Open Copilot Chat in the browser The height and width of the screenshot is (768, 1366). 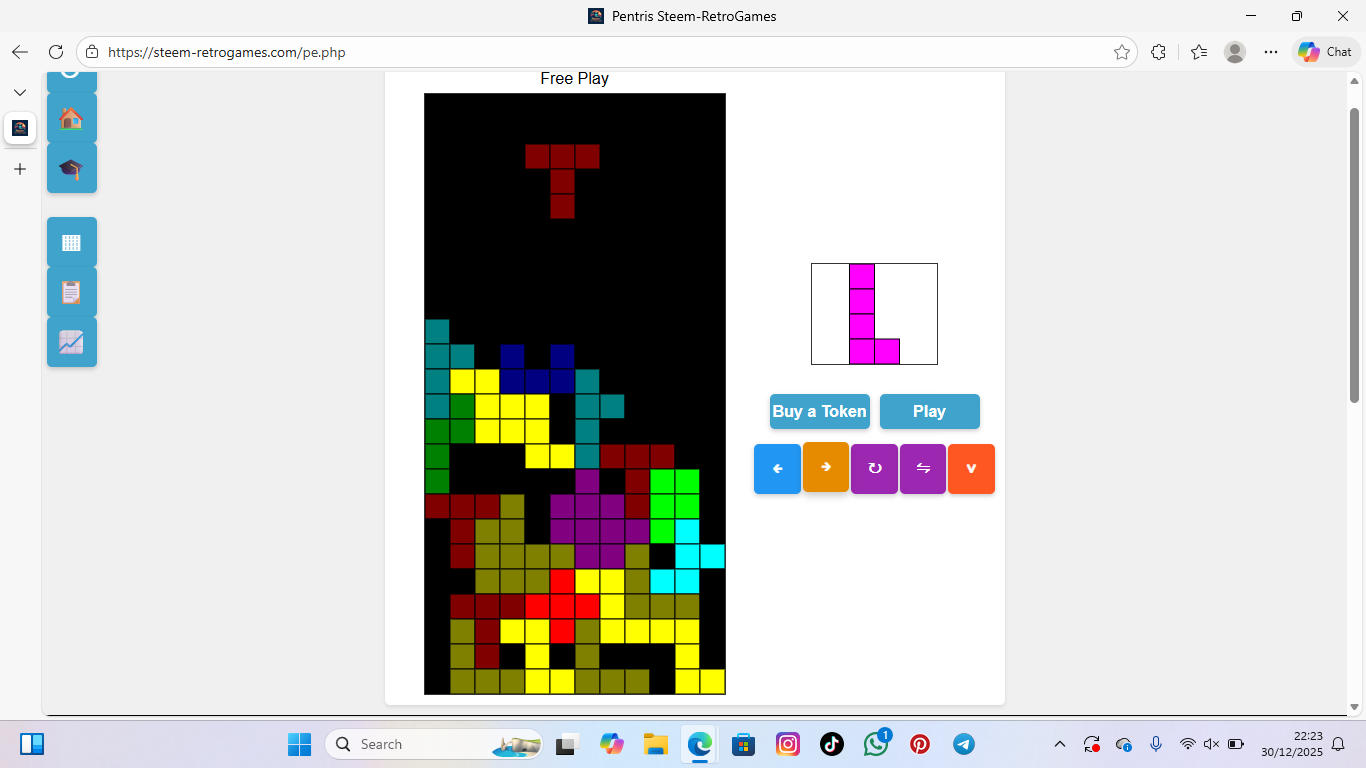(1326, 52)
